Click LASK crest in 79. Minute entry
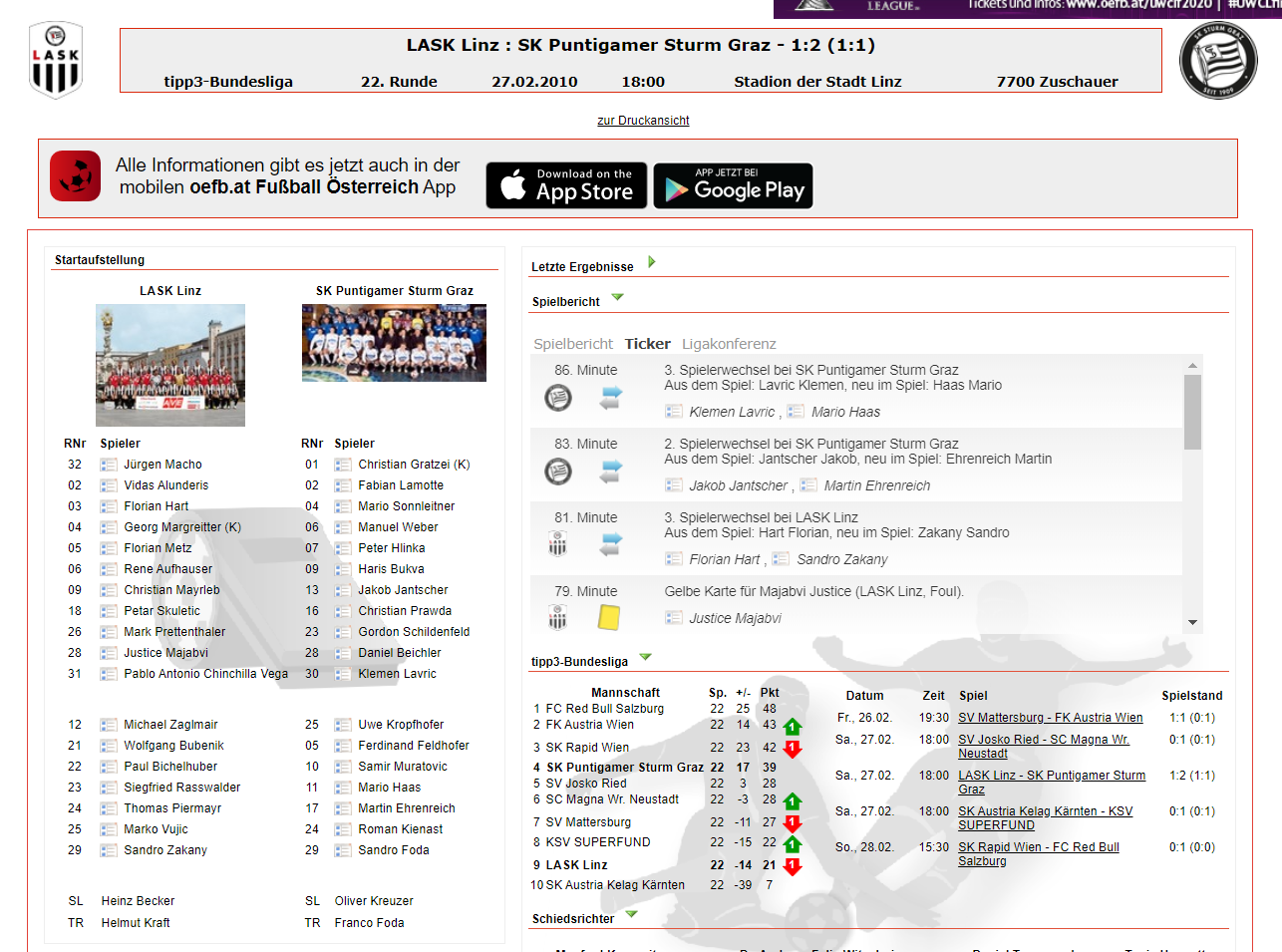Viewport: 1282px width, 952px height. click(x=558, y=618)
